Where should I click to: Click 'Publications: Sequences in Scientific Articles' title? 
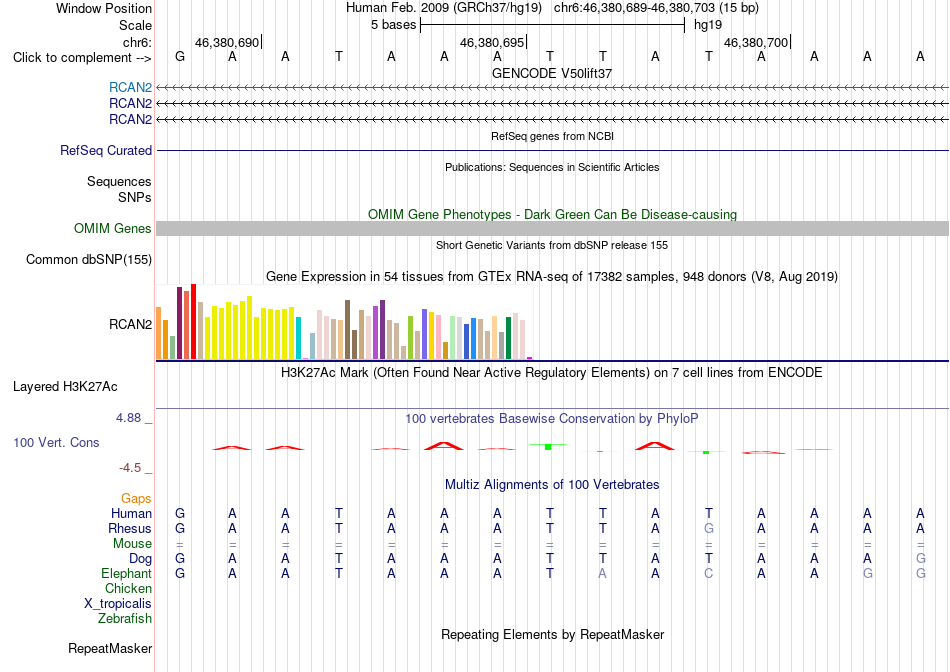(x=552, y=167)
